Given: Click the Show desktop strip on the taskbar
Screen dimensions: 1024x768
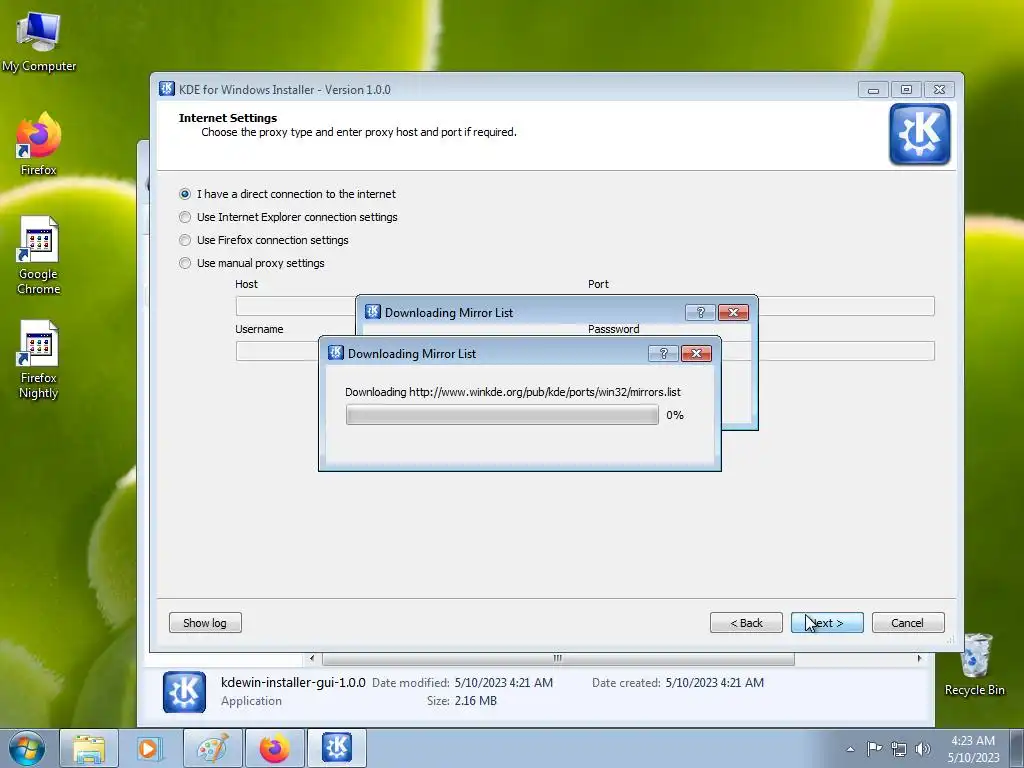Looking at the screenshot, I should (1017, 748).
